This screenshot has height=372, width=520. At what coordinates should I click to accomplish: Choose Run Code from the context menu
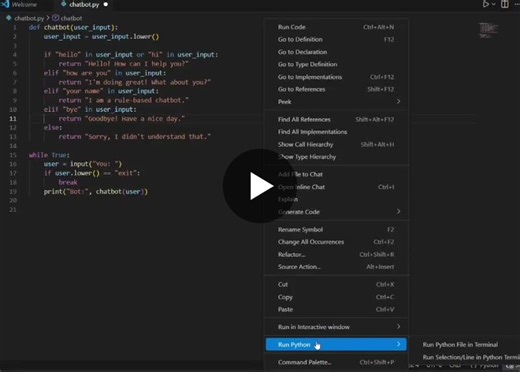[x=336, y=27]
